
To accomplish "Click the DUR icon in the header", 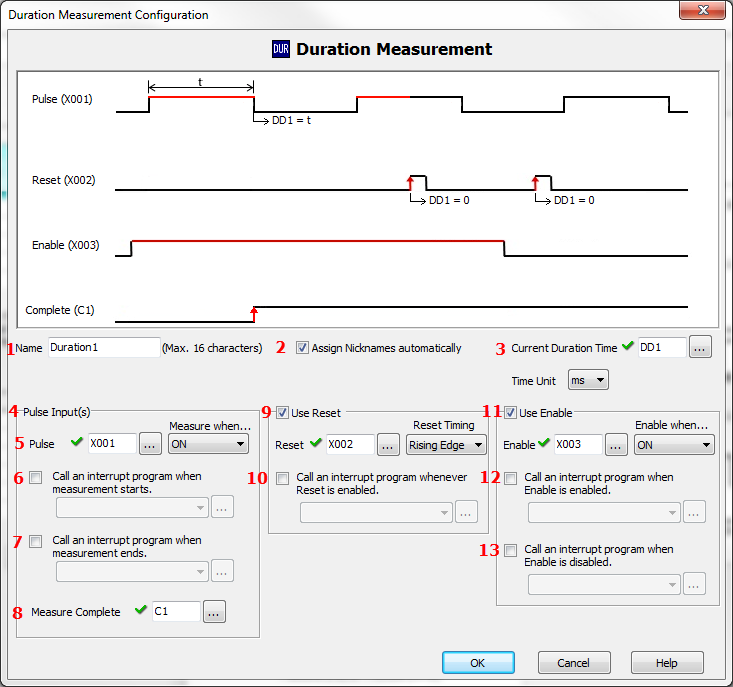I will pyautogui.click(x=281, y=49).
